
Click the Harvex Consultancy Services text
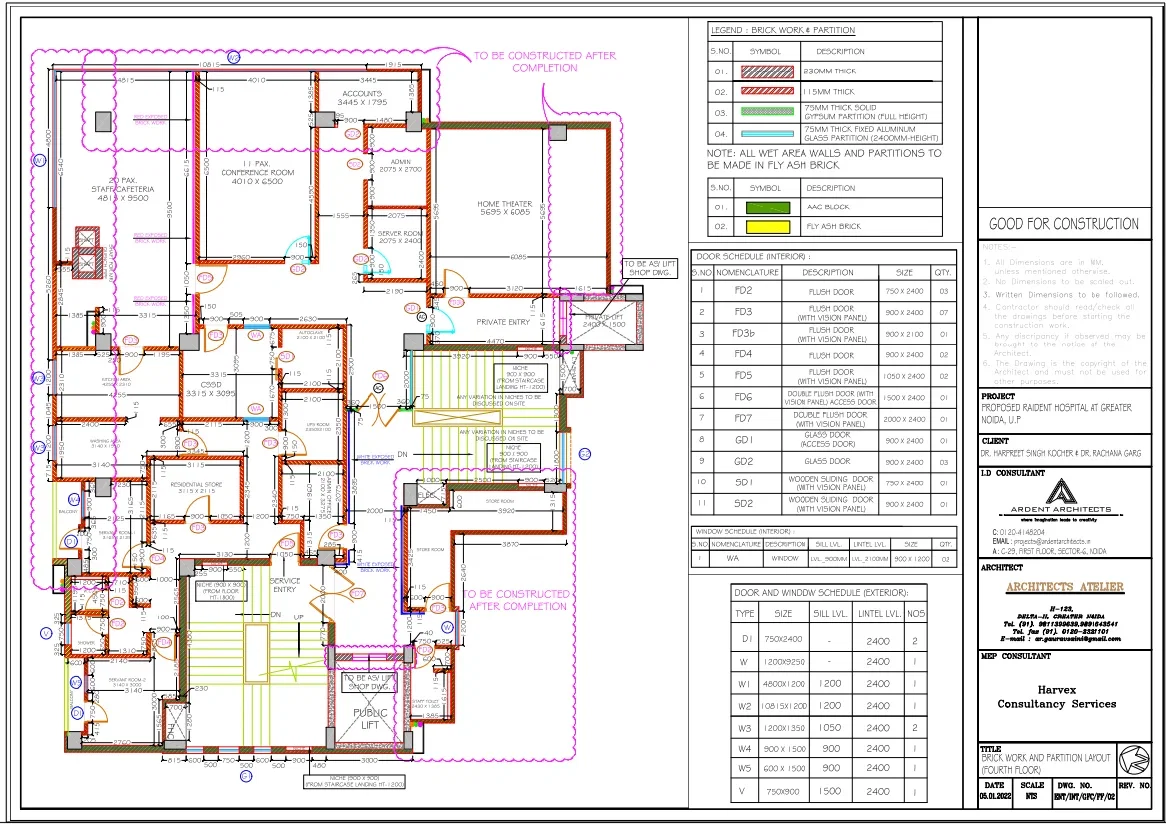[x=1056, y=697]
